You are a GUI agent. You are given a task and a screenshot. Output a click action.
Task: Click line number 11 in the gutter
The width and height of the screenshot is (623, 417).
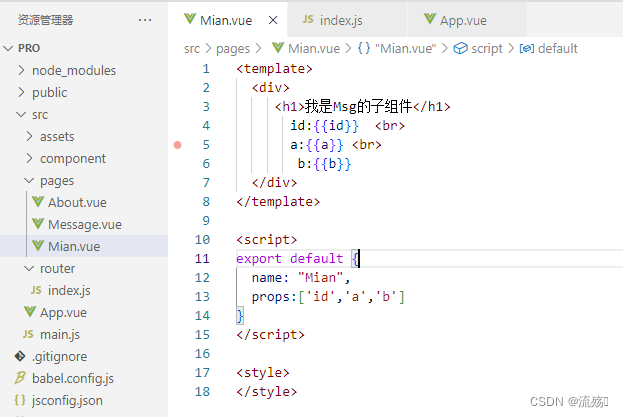tap(202, 259)
